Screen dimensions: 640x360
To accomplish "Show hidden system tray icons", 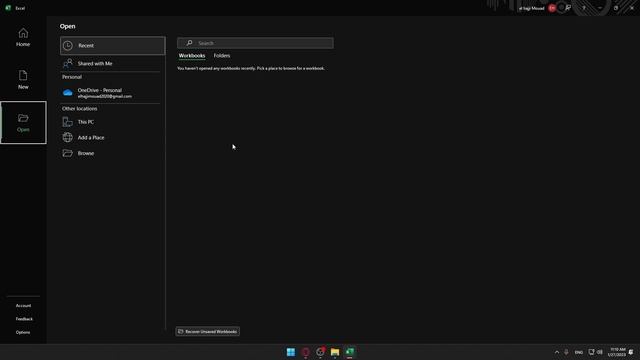I will coord(557,352).
